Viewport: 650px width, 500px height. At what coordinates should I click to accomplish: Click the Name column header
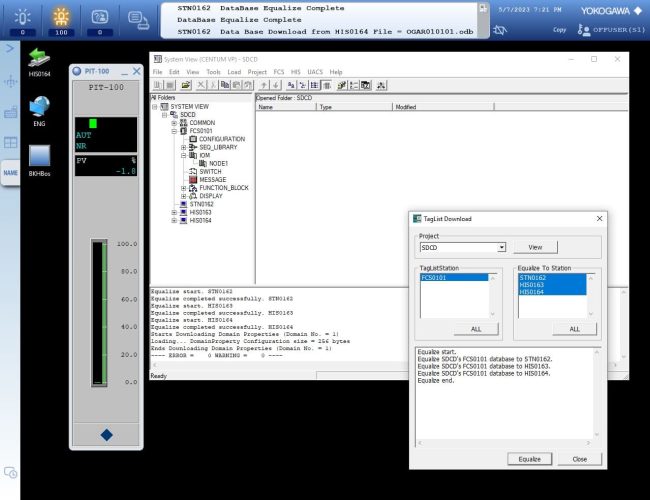click(286, 107)
